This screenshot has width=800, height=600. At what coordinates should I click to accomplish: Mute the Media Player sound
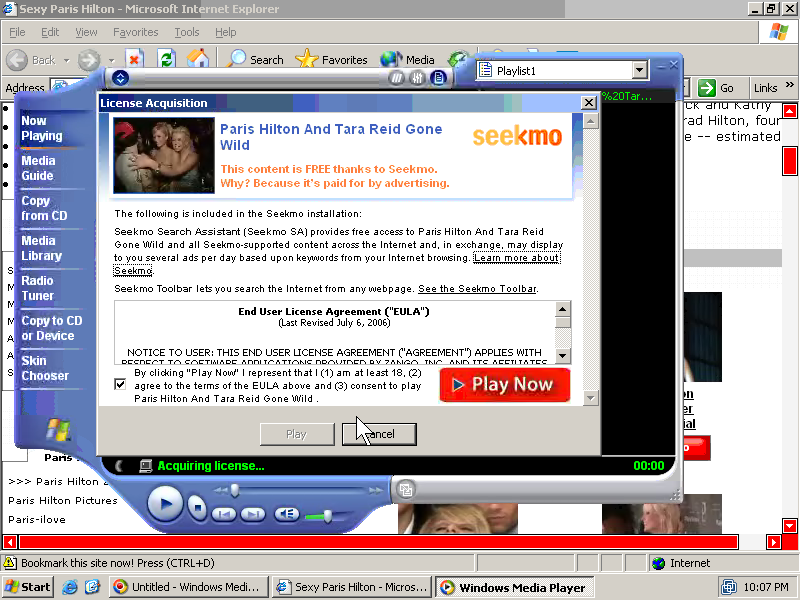pyautogui.click(x=287, y=514)
